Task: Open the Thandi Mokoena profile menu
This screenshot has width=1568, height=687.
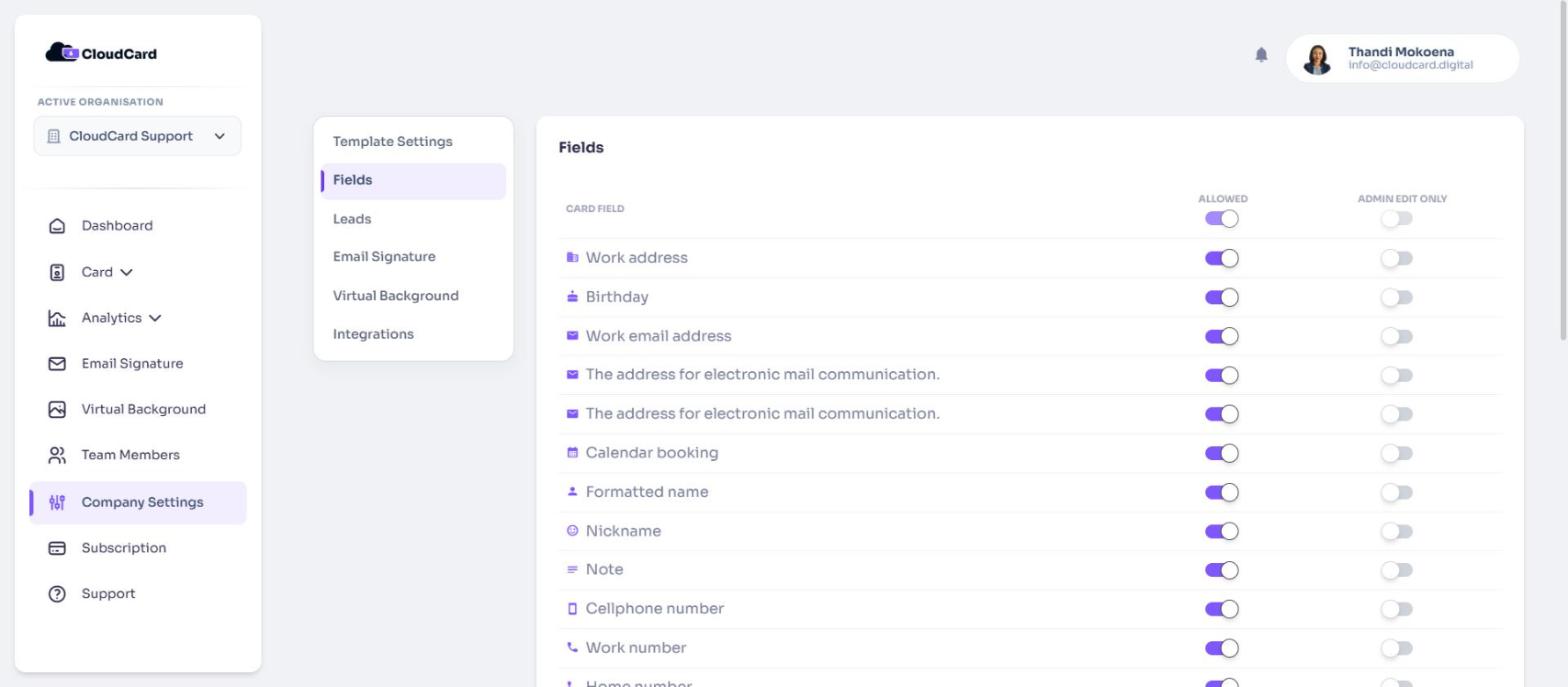Action: [x=1402, y=58]
